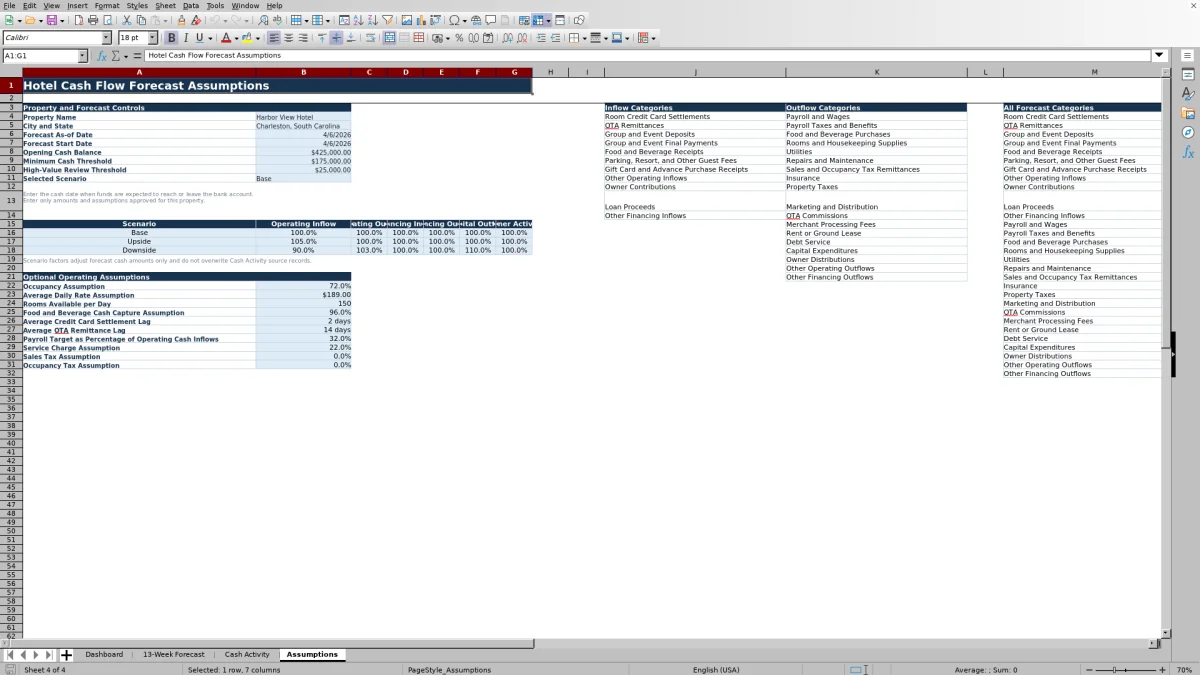Select the Opening Cash Balance $425,000.00 cell
The width and height of the screenshot is (1200, 675).
point(303,152)
